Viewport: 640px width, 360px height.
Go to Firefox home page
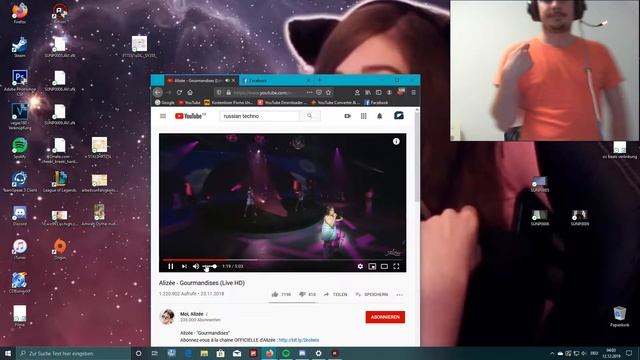pyautogui.click(x=190, y=93)
